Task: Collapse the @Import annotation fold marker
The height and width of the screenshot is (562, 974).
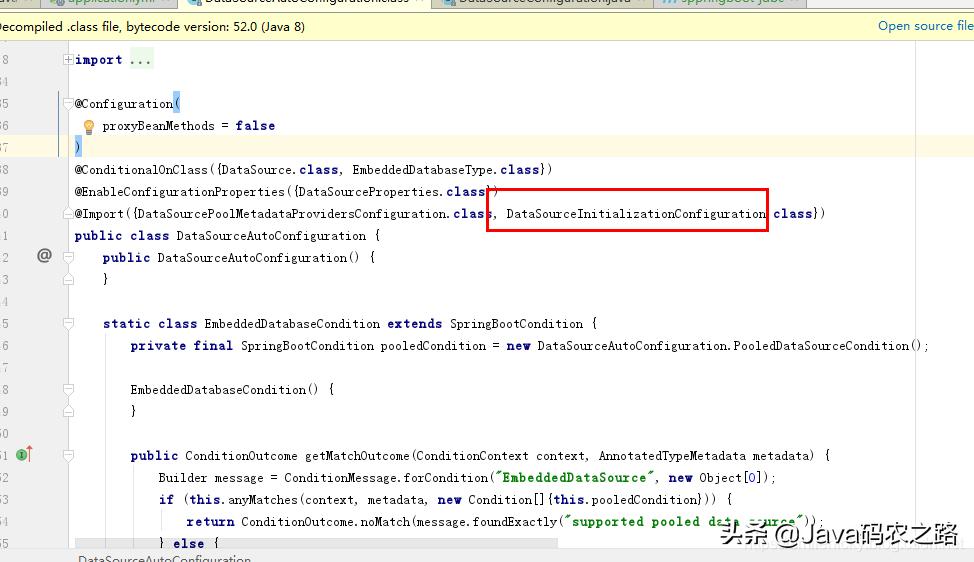Action: point(68,214)
